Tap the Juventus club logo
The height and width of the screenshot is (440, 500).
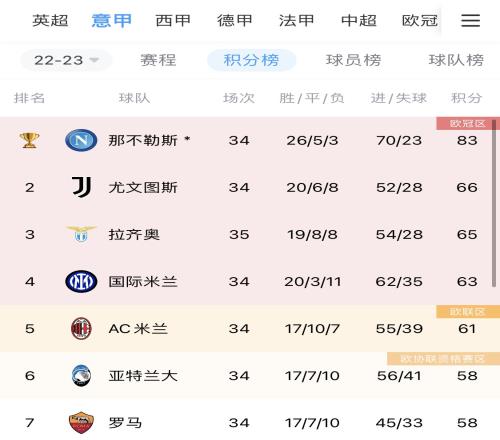pos(81,187)
